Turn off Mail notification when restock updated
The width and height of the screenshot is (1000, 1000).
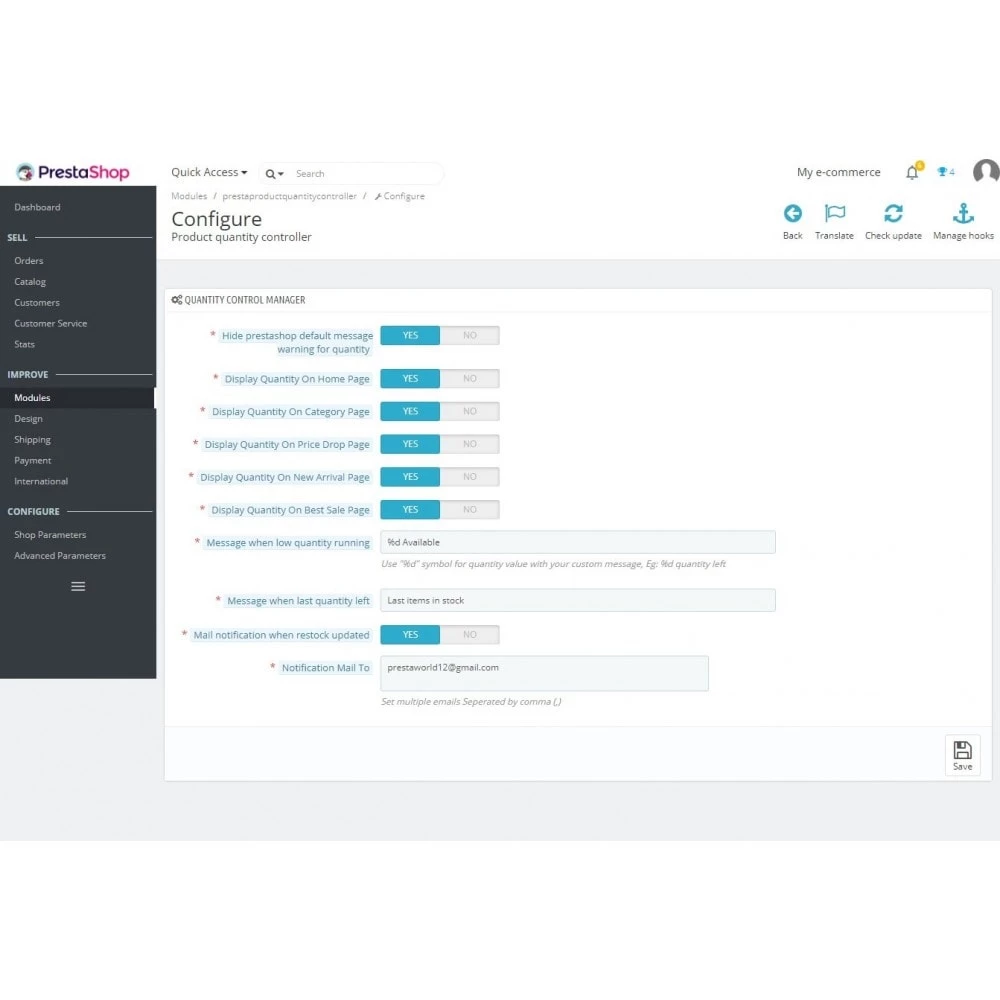coord(469,635)
